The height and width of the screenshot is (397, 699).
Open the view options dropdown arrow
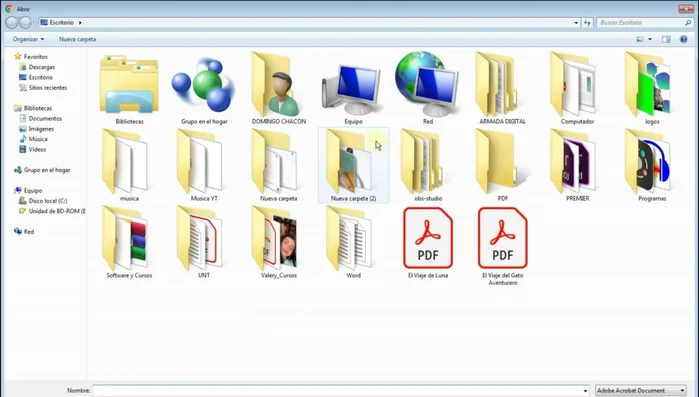[x=650, y=39]
